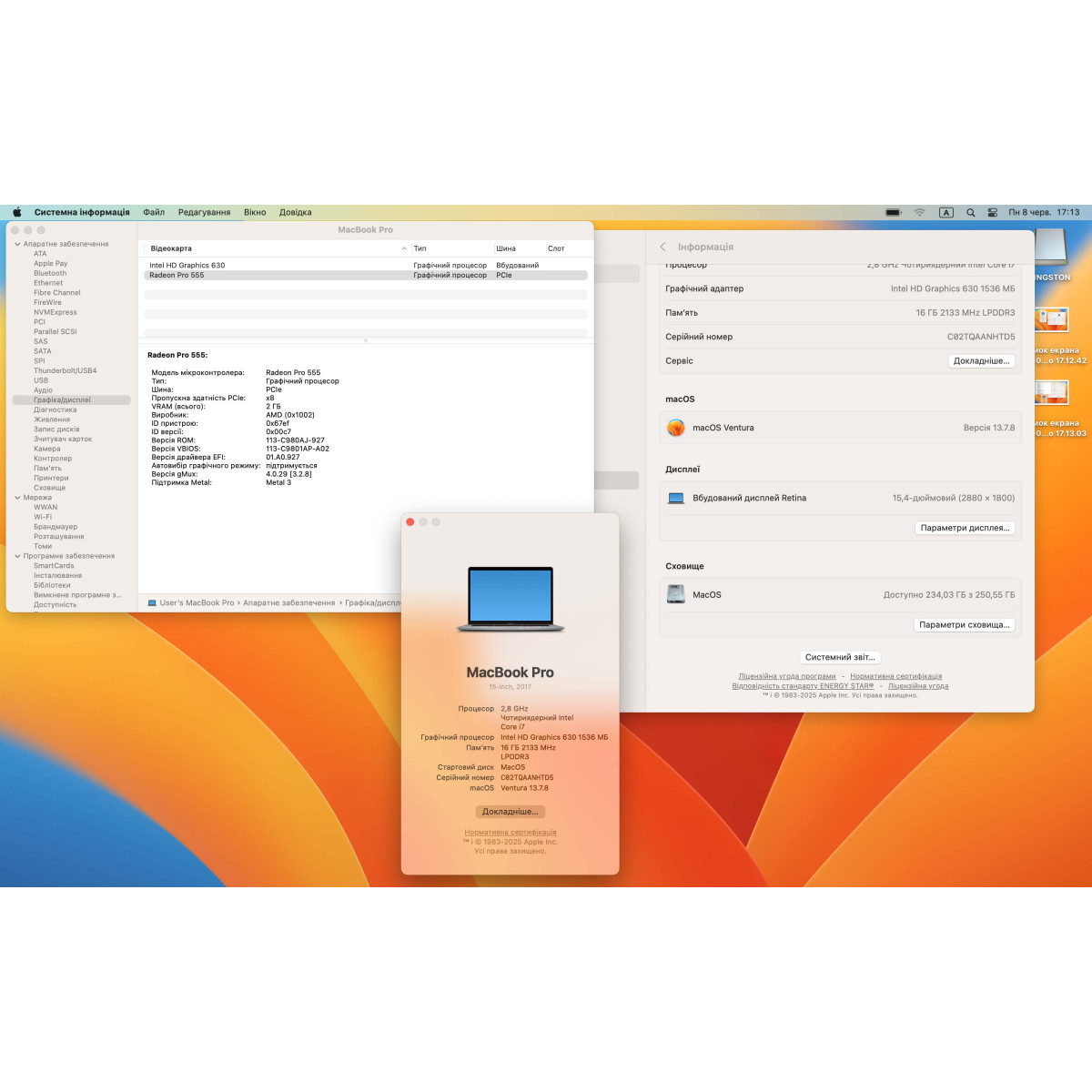Click the MacBook Pro picture in About window
The image size is (1092, 1092).
pyautogui.click(x=511, y=600)
